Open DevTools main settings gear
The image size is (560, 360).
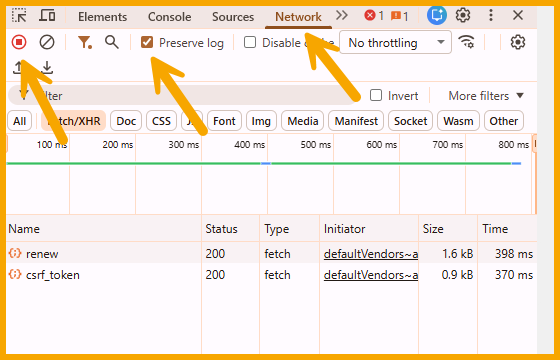(463, 15)
